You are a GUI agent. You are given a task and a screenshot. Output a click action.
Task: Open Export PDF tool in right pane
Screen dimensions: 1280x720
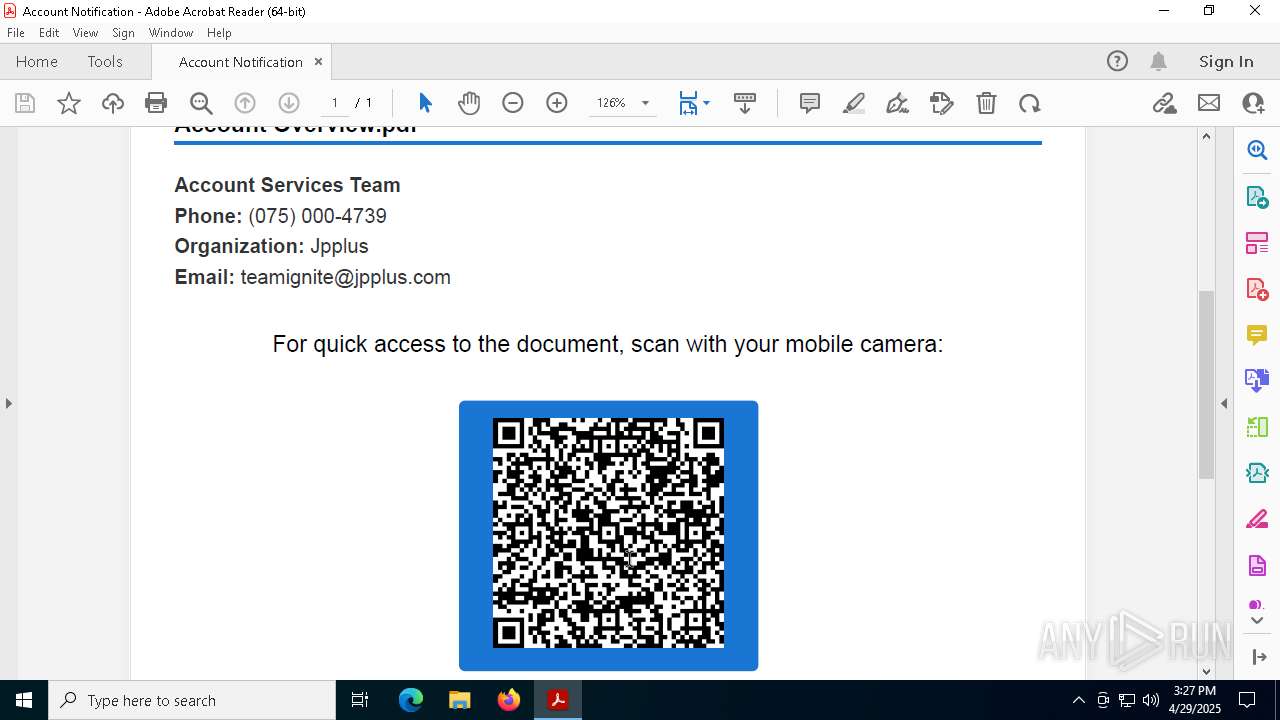(x=1257, y=196)
